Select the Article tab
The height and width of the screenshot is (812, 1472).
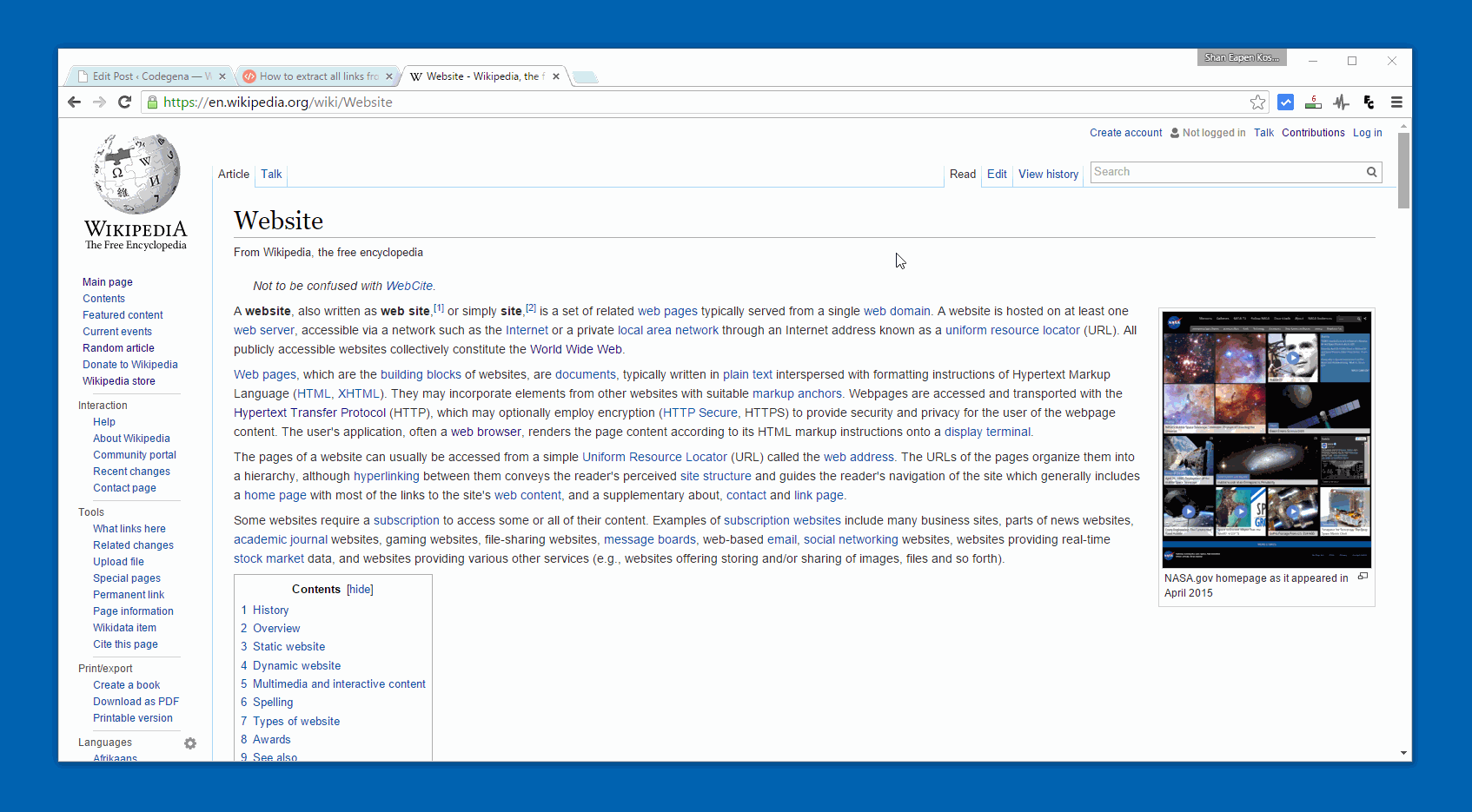pyautogui.click(x=234, y=175)
